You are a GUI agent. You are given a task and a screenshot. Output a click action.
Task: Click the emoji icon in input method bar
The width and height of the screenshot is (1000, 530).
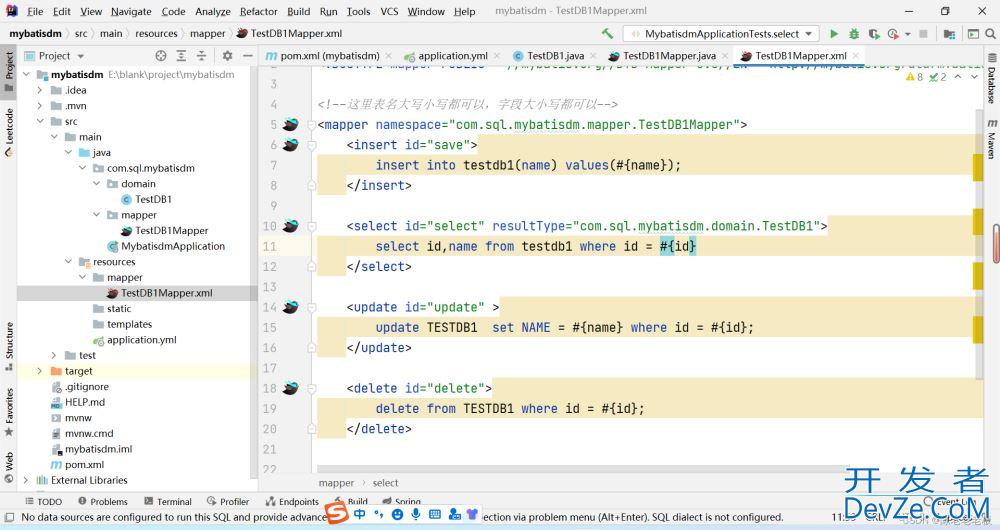[x=397, y=513]
